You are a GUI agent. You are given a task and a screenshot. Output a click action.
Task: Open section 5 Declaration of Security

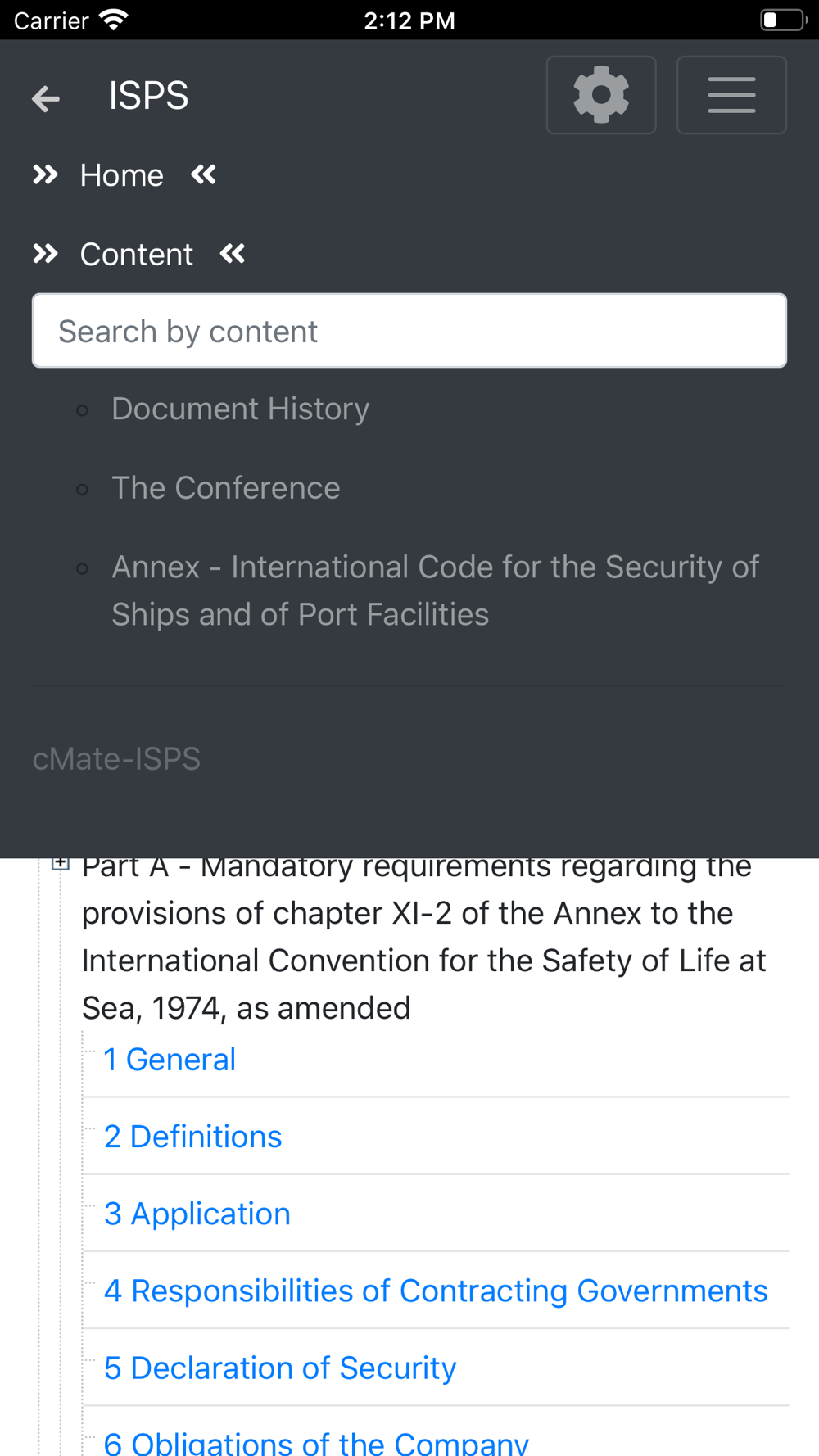280,1368
